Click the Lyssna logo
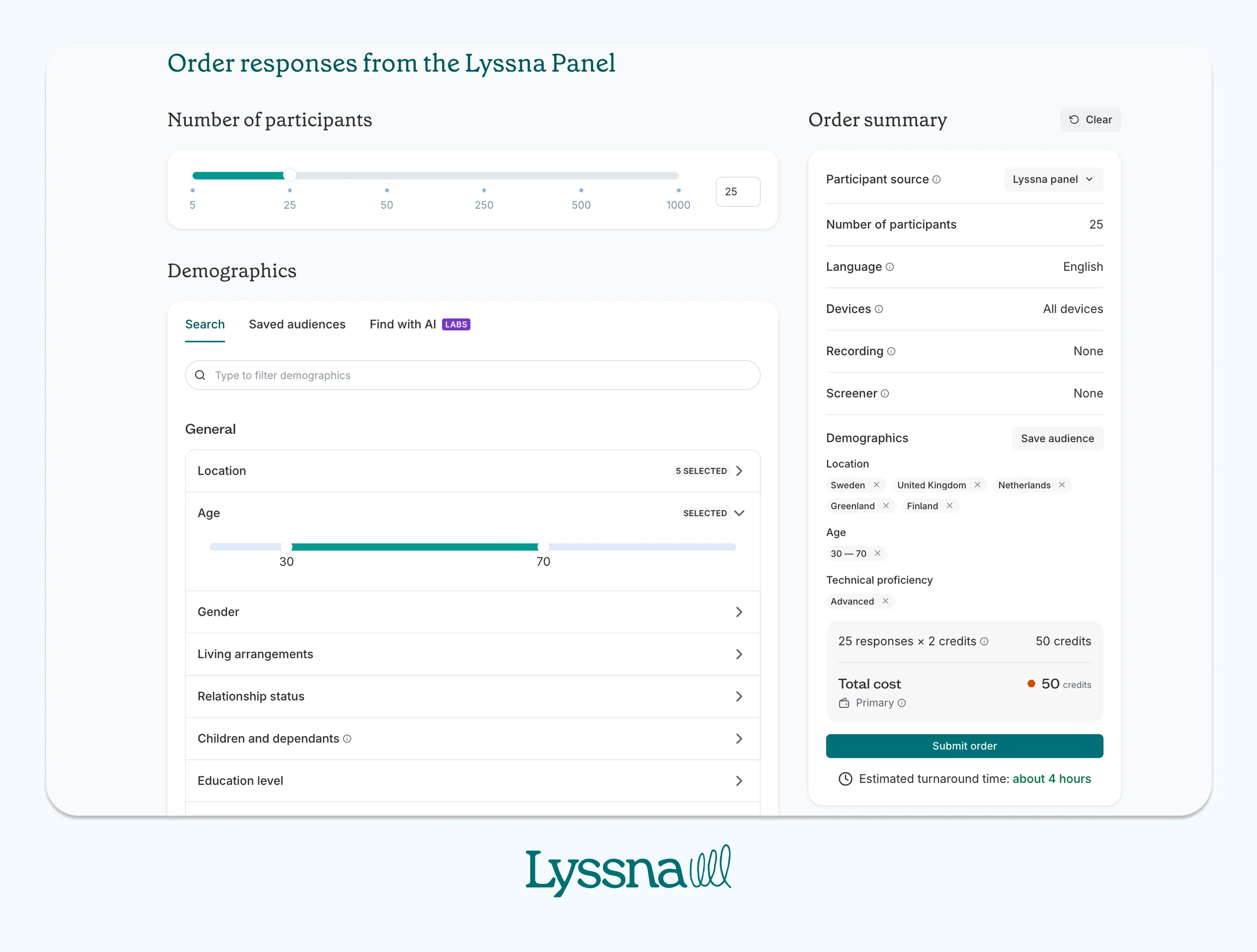The height and width of the screenshot is (952, 1257). pos(628,871)
